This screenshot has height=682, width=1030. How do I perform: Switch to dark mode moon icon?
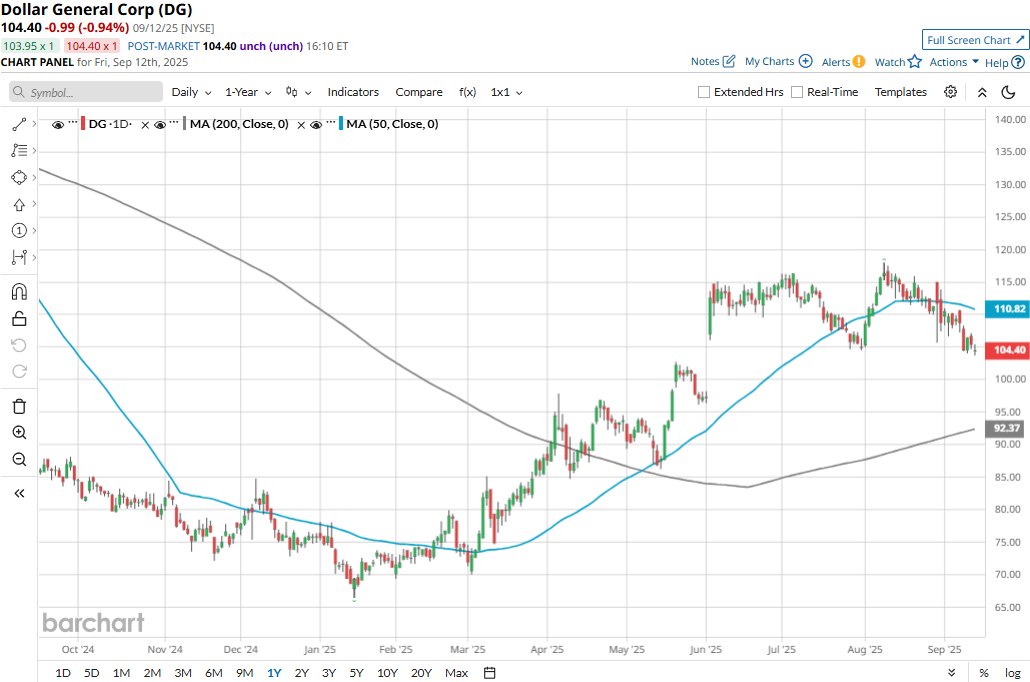coord(1008,92)
